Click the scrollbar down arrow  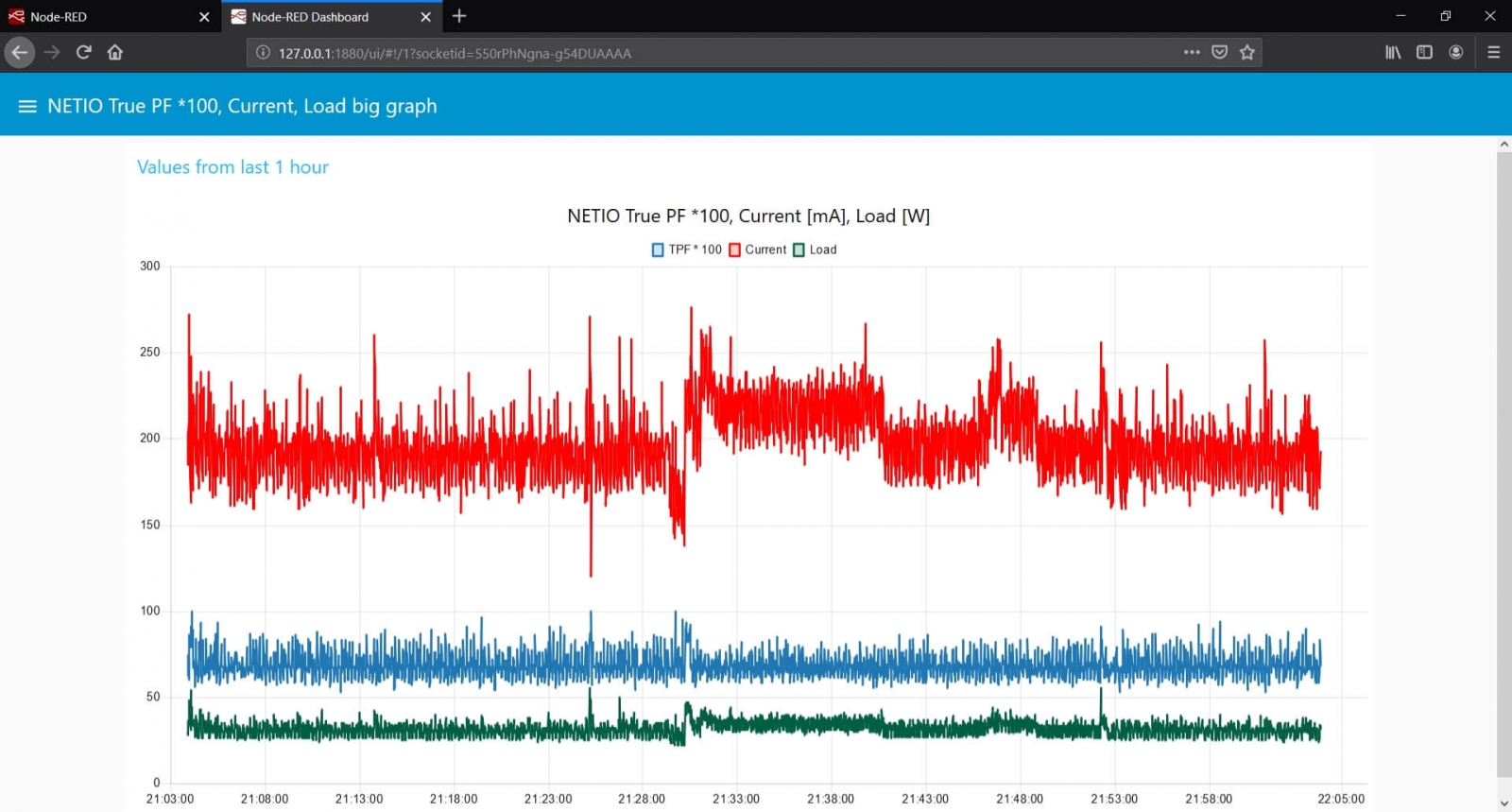[1503, 803]
